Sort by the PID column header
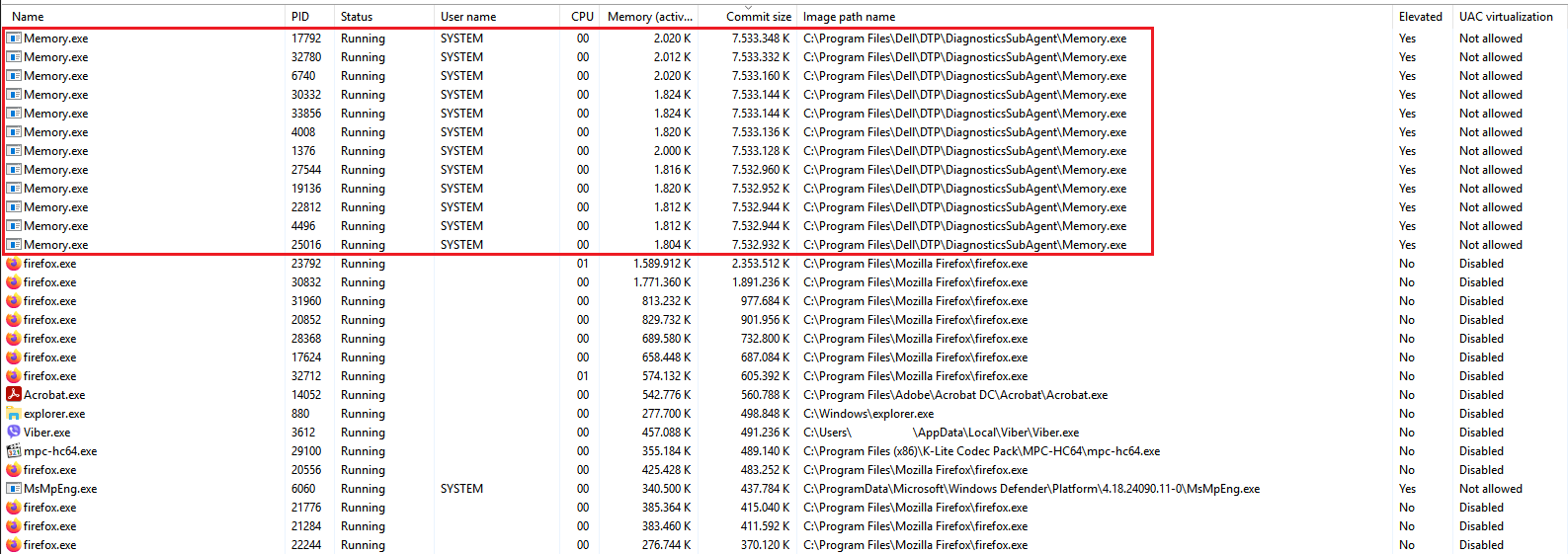Screen dimensions: 1568x554 click(300, 17)
